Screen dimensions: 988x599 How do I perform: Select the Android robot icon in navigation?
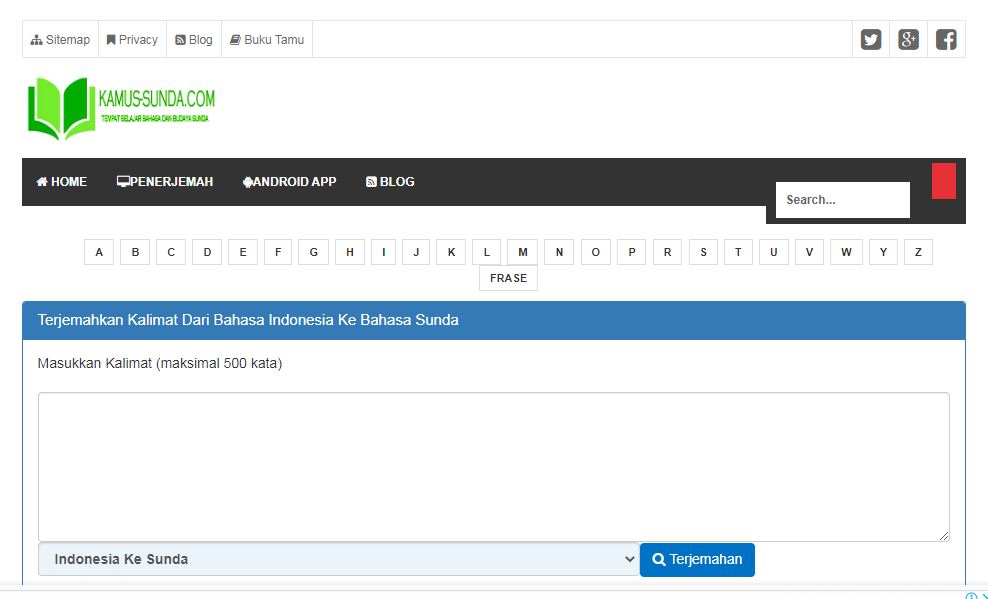click(x=246, y=181)
